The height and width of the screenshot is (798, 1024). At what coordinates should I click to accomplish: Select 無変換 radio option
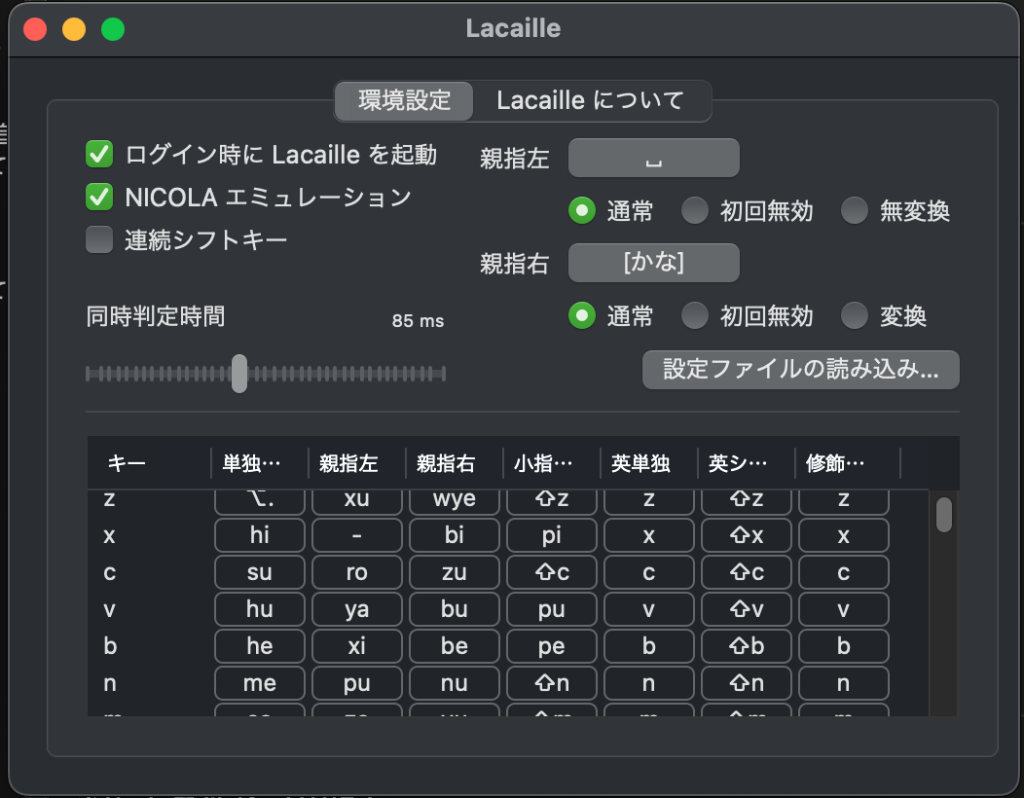coord(854,211)
